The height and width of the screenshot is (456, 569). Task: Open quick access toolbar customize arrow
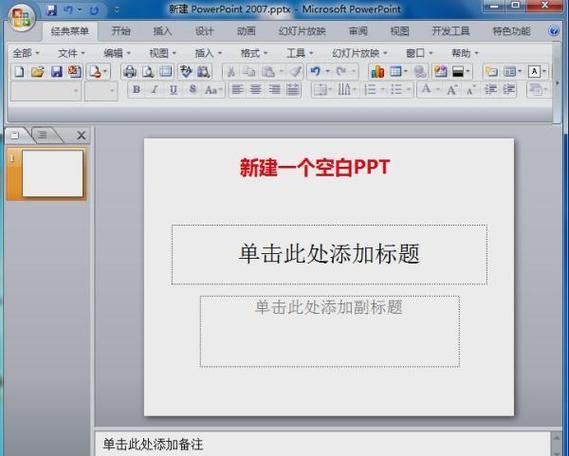tap(116, 11)
